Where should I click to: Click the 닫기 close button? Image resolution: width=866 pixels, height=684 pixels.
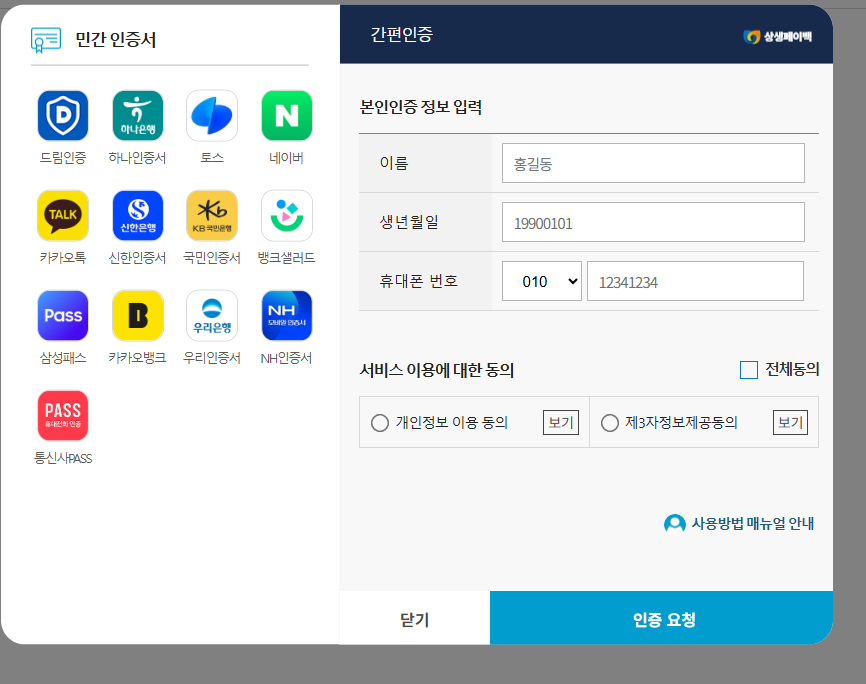[x=415, y=618]
